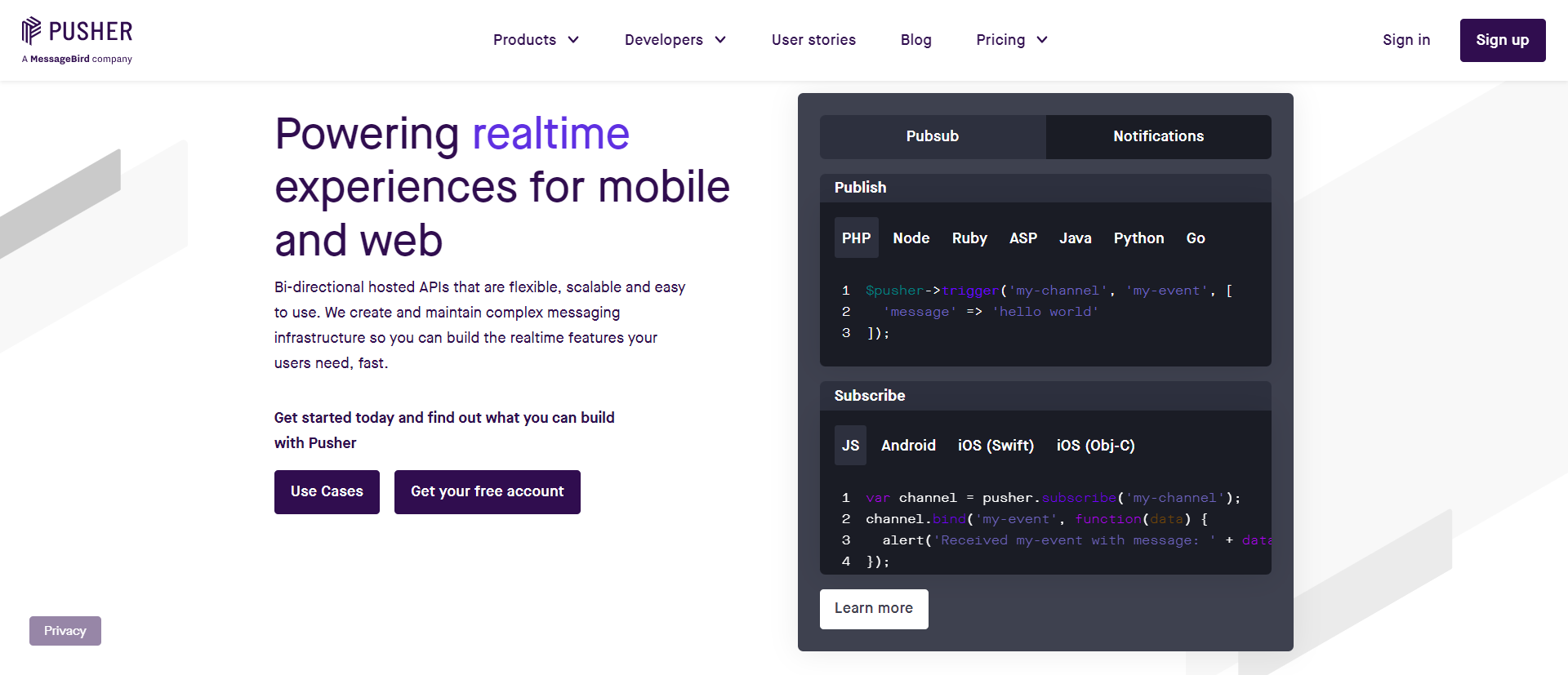Switch to the Notifications tab
This screenshot has height=675, width=1568.
pos(1158,136)
